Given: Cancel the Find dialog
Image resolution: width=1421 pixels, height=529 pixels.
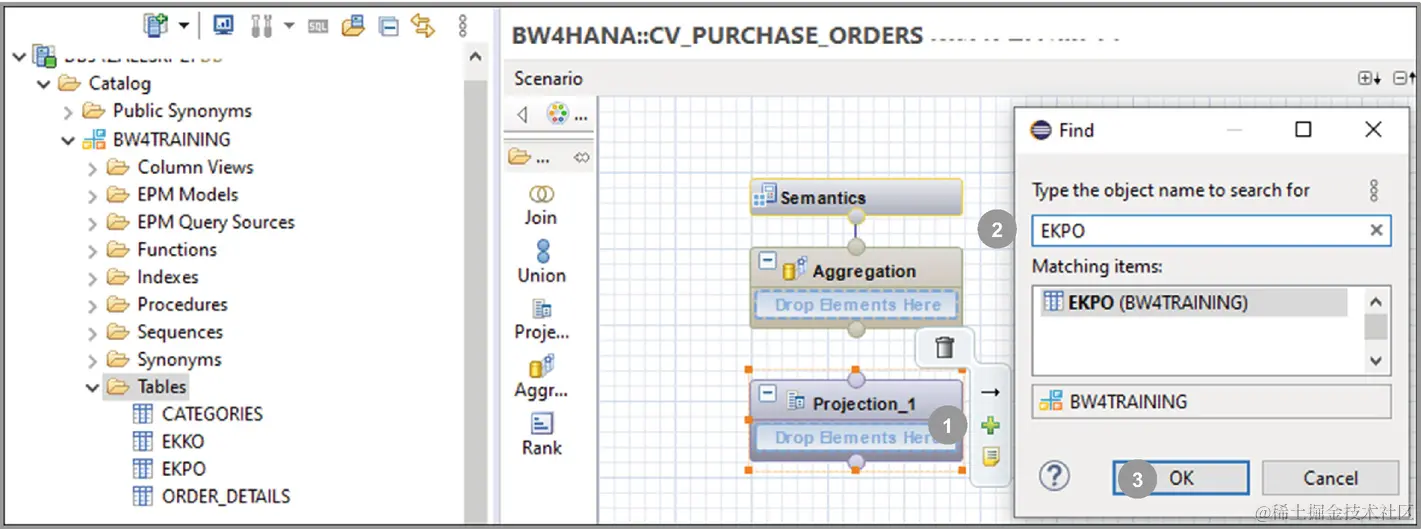Looking at the screenshot, I should coord(1330,478).
